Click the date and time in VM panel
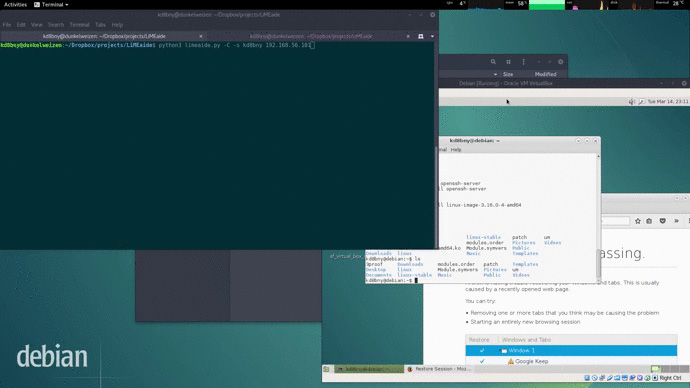 (668, 102)
